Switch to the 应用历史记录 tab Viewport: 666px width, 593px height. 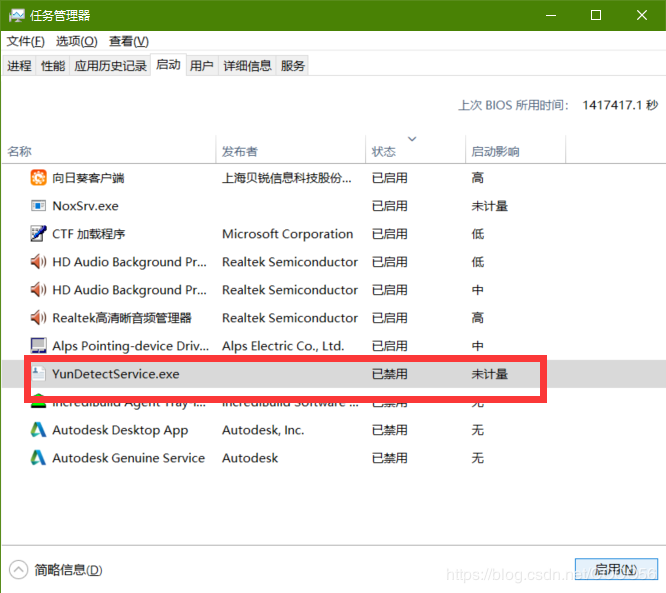pos(110,66)
